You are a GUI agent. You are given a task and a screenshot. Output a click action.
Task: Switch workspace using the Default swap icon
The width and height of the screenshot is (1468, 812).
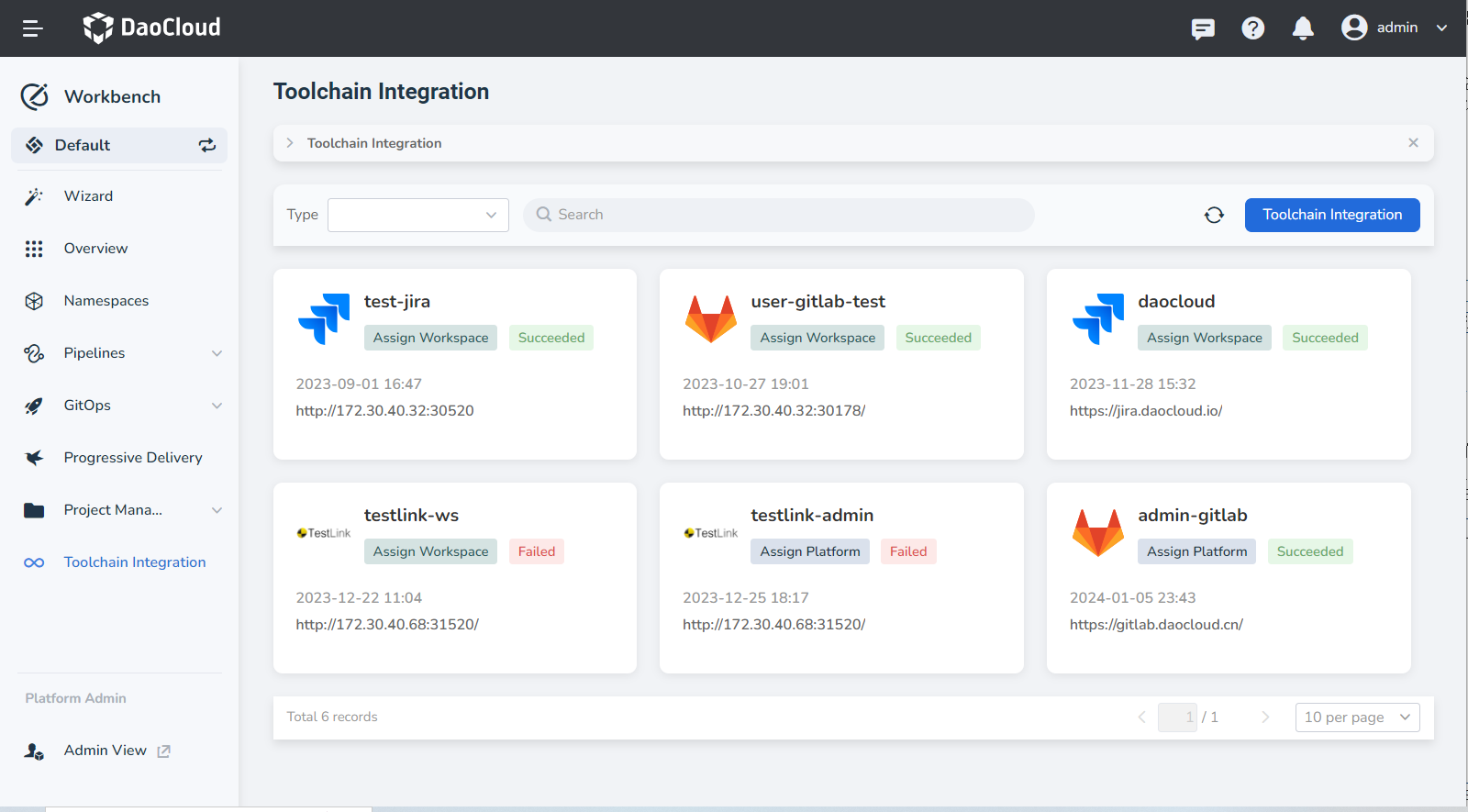pos(207,145)
